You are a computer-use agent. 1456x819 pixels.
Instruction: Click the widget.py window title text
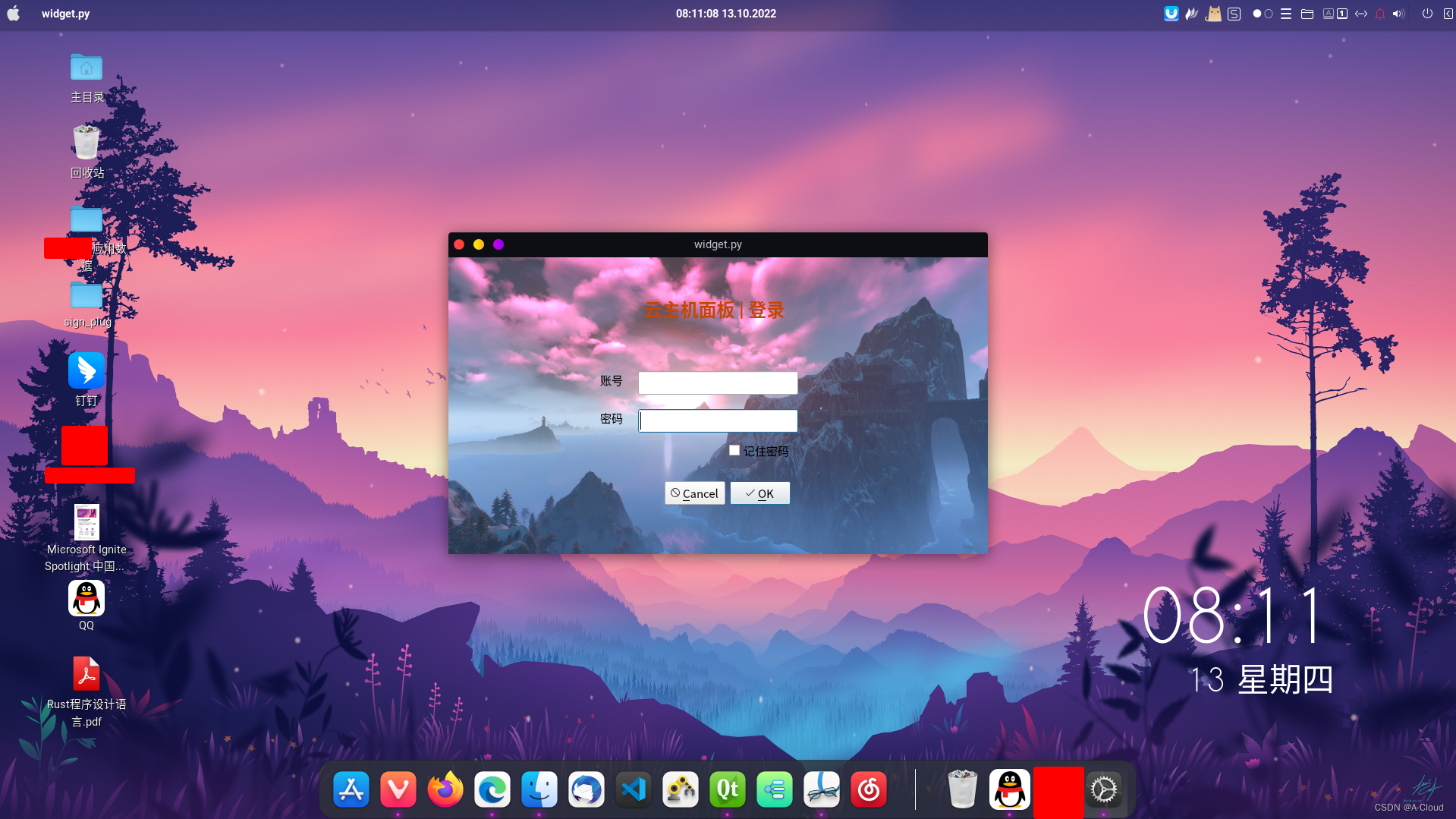[x=718, y=244]
